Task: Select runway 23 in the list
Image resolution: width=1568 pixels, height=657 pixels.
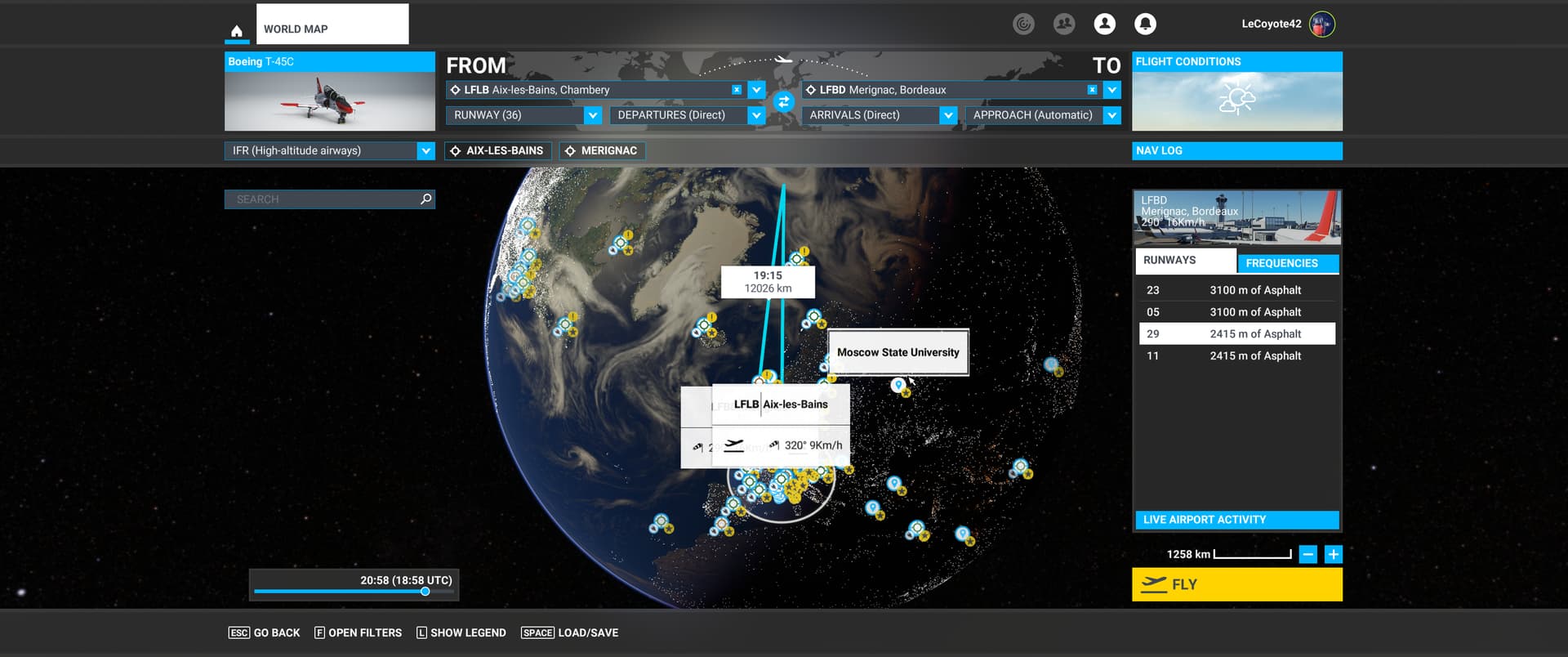Action: [x=1236, y=290]
